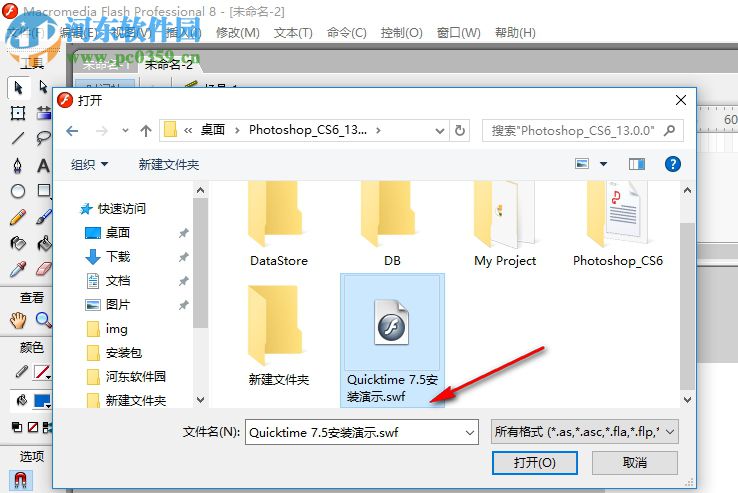Viewport: 738px width, 493px height.
Task: Select the Zoom magnifier tool
Action: [43, 320]
